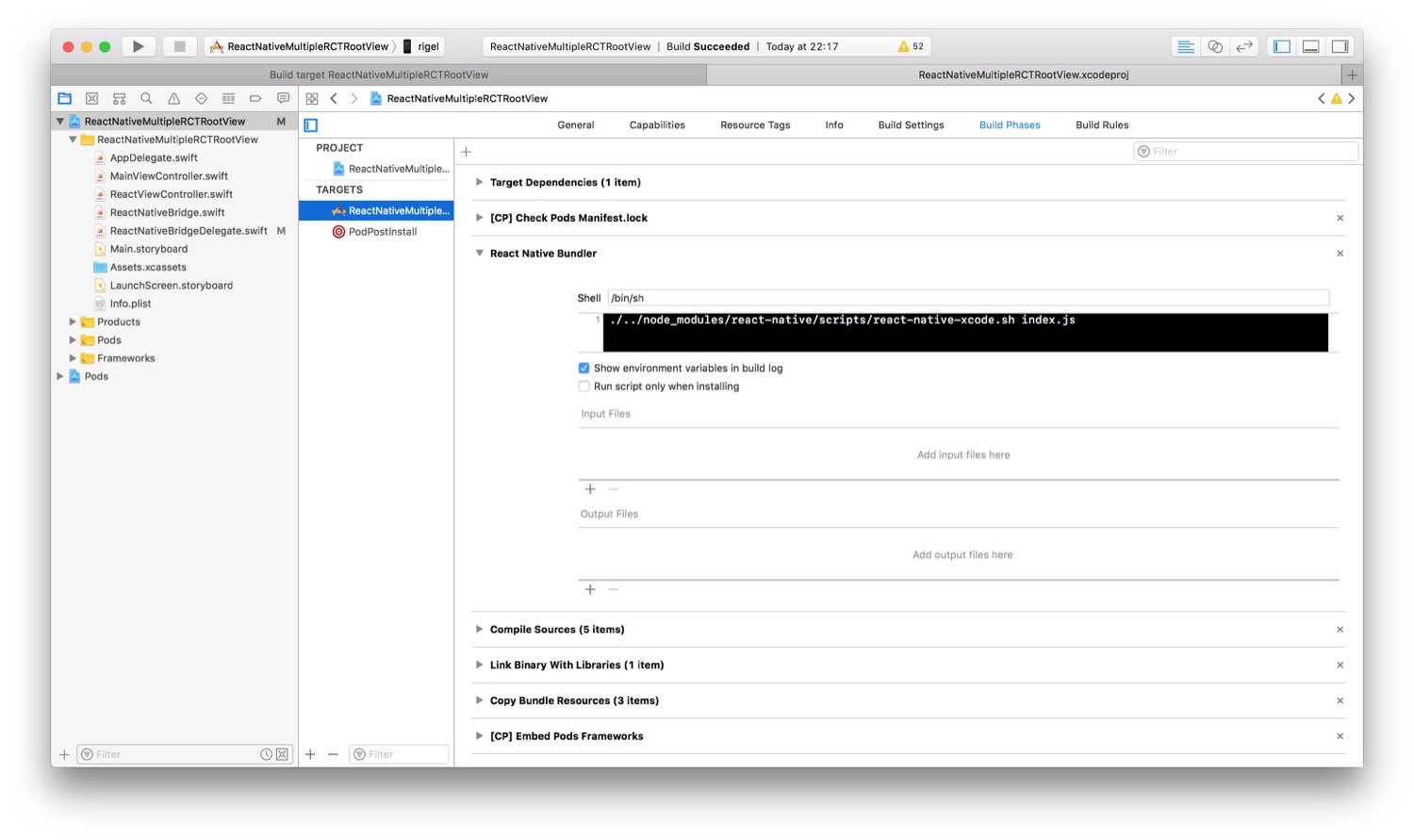Edit the bundler shell script text
This screenshot has height=840, width=1414.
click(x=965, y=333)
